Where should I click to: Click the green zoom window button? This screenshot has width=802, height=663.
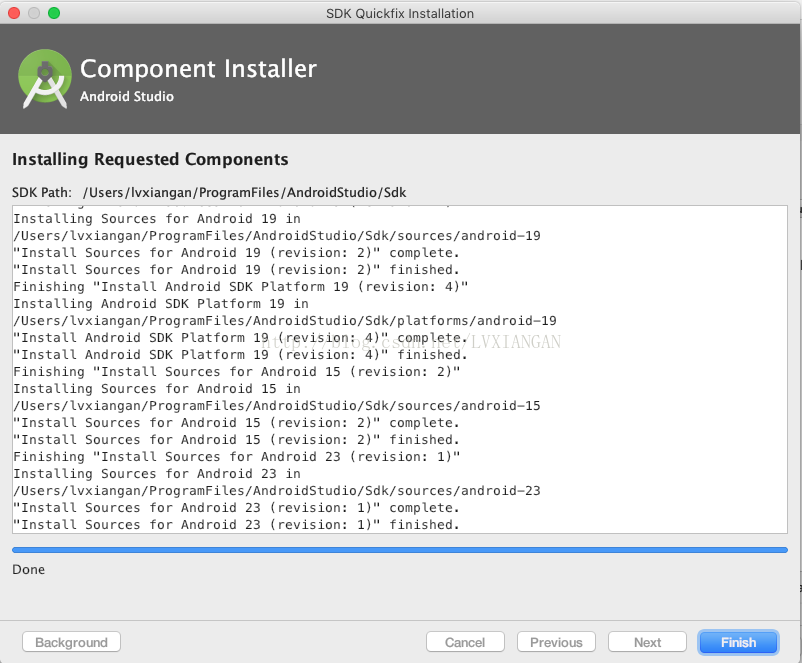54,13
